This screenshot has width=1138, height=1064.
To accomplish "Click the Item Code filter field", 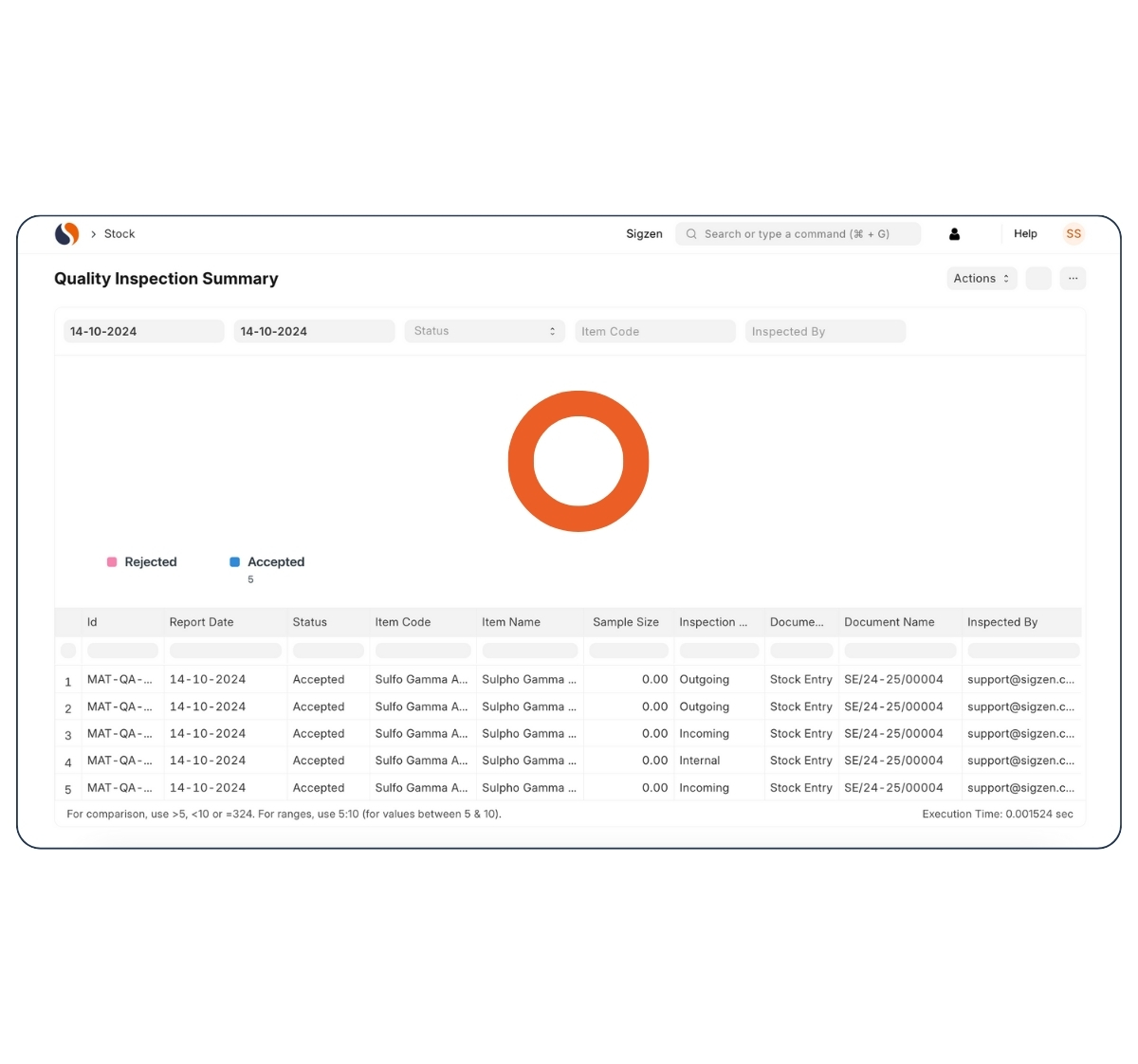I will click(x=654, y=331).
